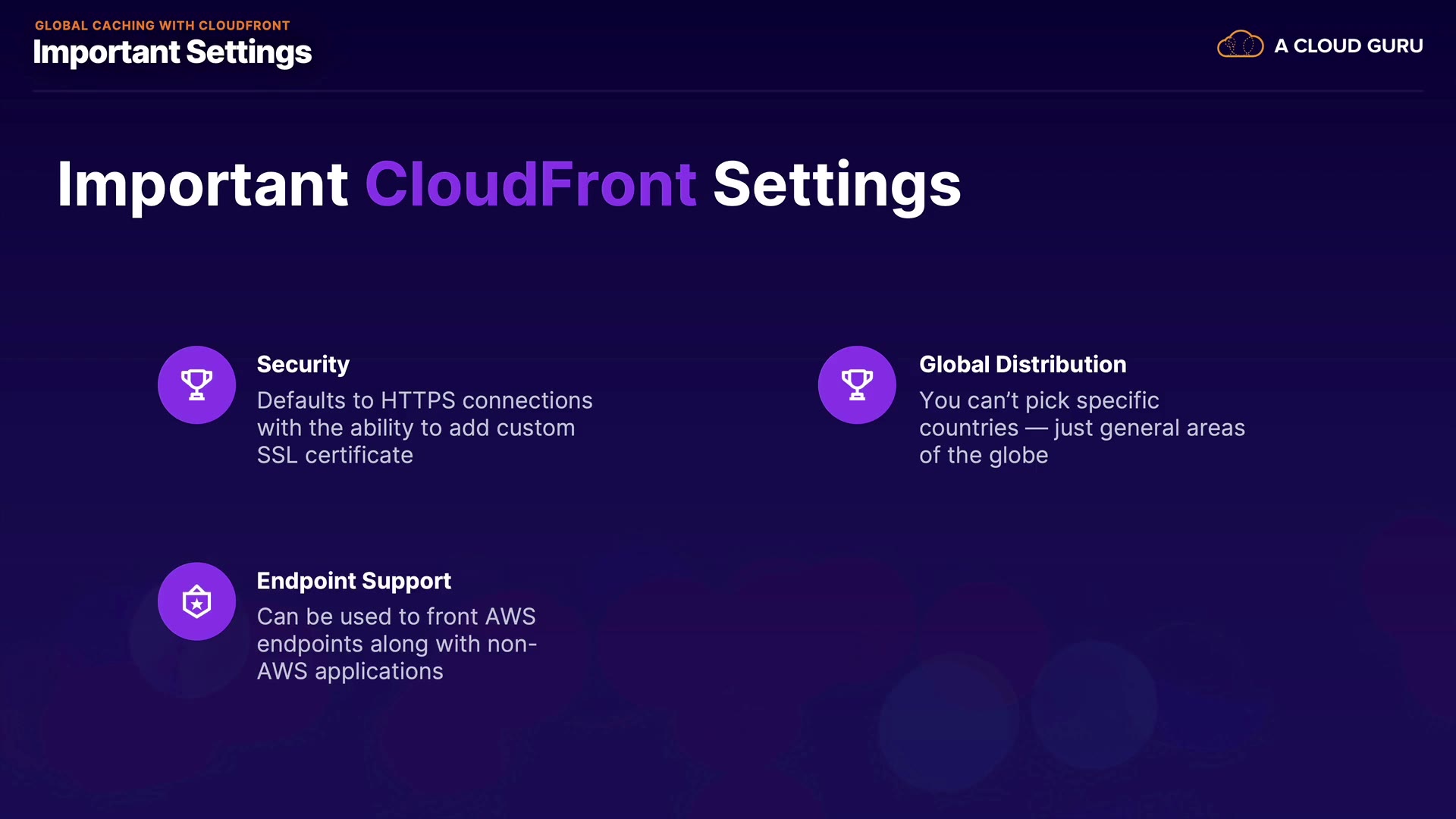Click the word "Important" in the large heading
This screenshot has width=1456, height=819.
pyautogui.click(x=202, y=184)
